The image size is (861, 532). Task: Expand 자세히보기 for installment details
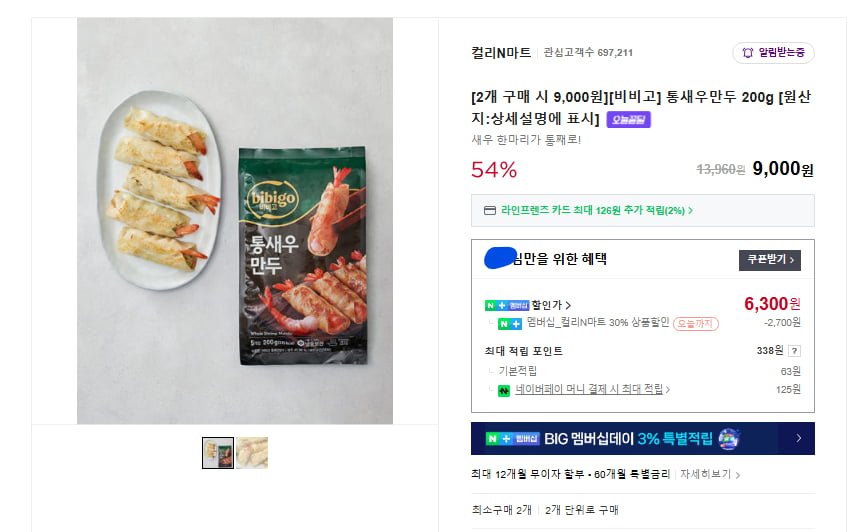point(710,474)
